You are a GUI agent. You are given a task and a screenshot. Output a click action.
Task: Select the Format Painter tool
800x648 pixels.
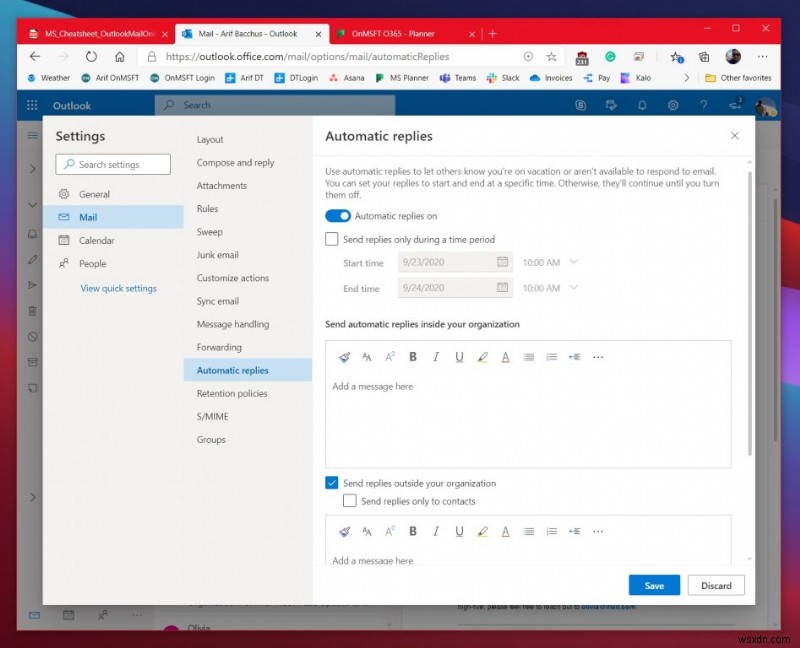(x=343, y=357)
